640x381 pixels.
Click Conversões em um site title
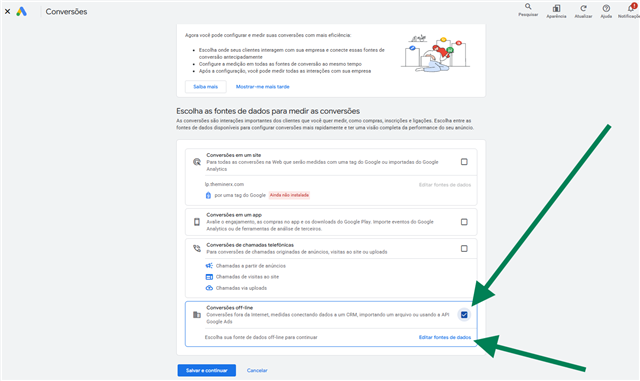pyautogui.click(x=233, y=155)
